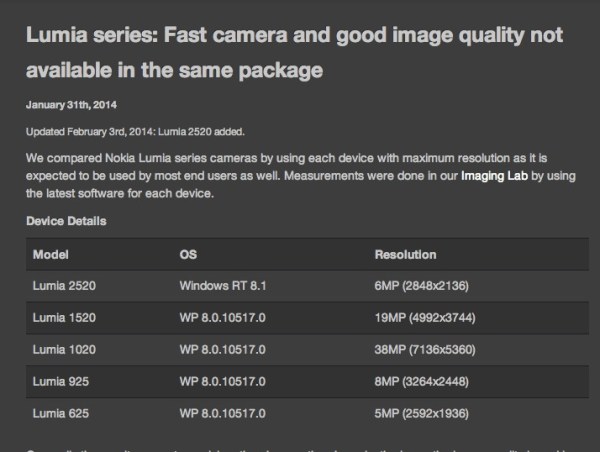The width and height of the screenshot is (600, 452).
Task: Select the Lumia 925 model cell
Action: tap(62, 381)
